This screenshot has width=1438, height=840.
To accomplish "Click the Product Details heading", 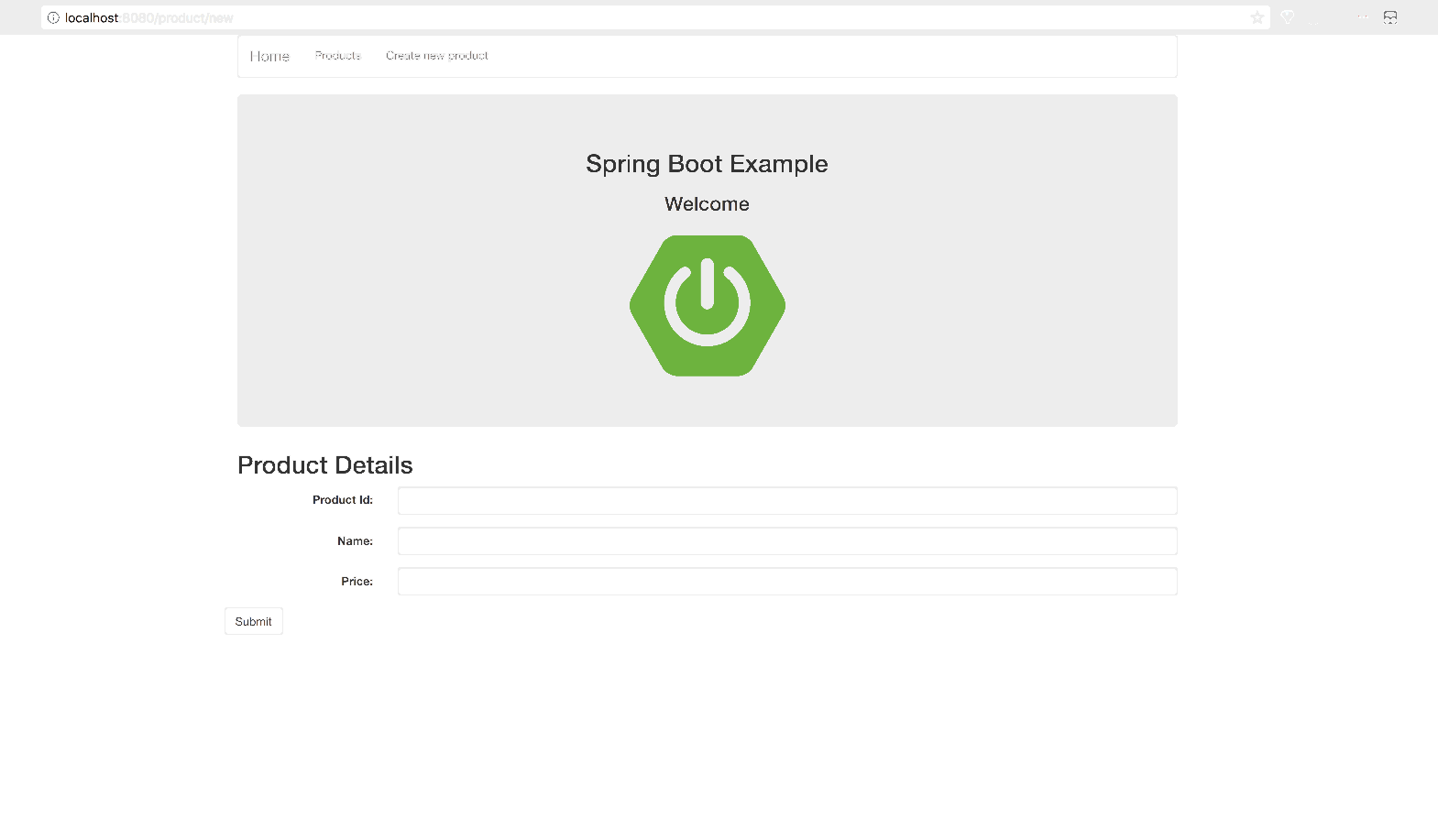I will 325,465.
